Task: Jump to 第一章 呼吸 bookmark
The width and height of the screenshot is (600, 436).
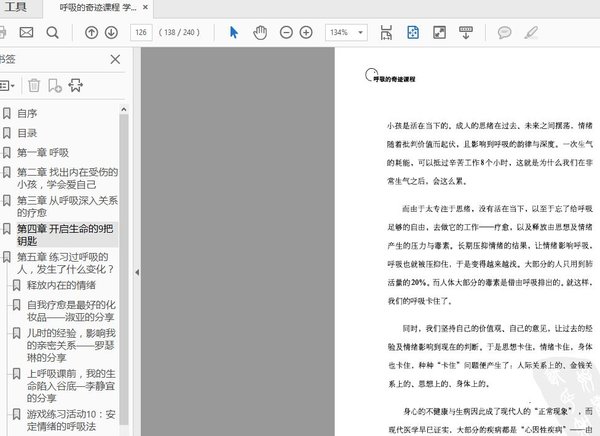Action: coord(42,153)
